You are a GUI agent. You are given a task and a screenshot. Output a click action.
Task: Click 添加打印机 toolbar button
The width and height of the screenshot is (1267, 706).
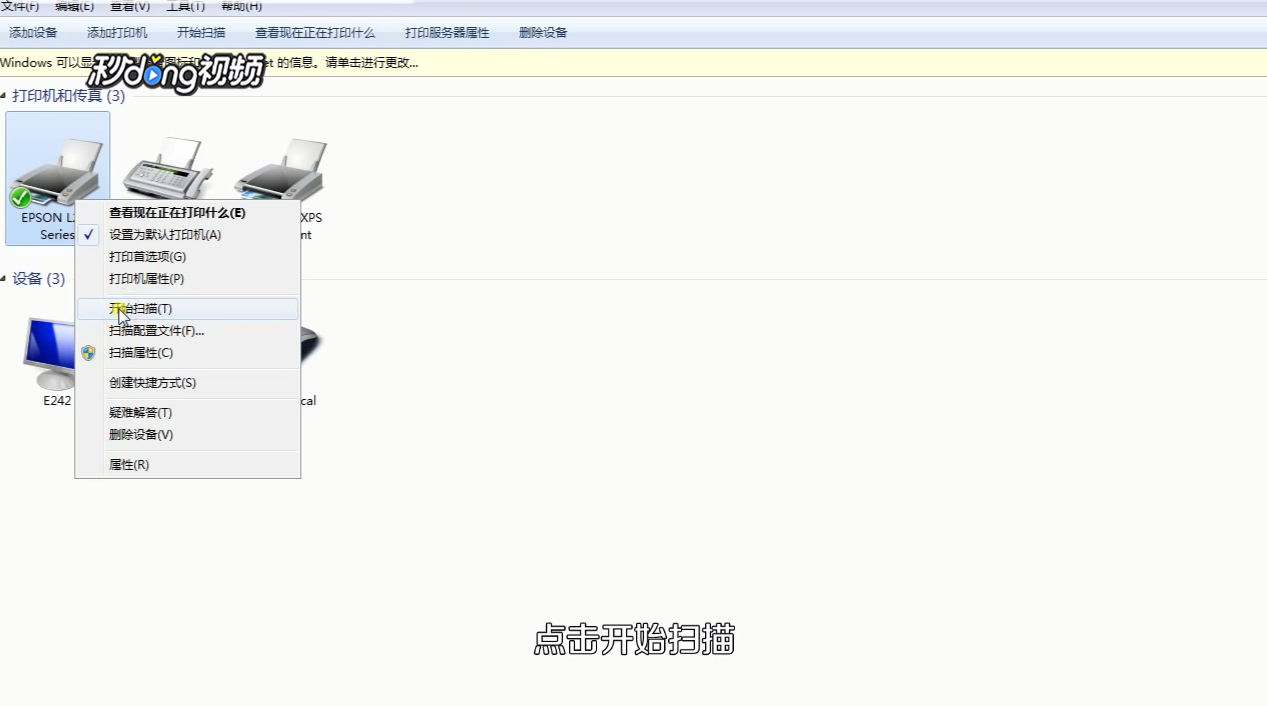click(x=117, y=33)
